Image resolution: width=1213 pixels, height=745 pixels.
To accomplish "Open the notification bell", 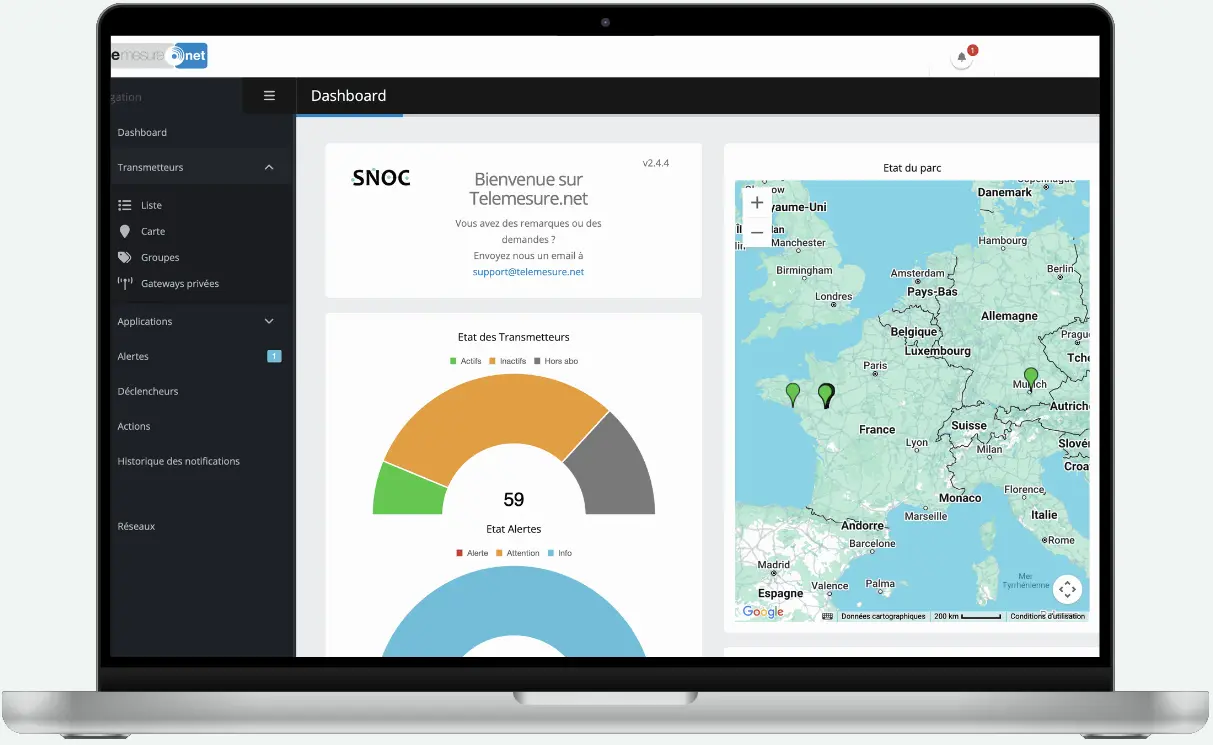I will [x=962, y=57].
